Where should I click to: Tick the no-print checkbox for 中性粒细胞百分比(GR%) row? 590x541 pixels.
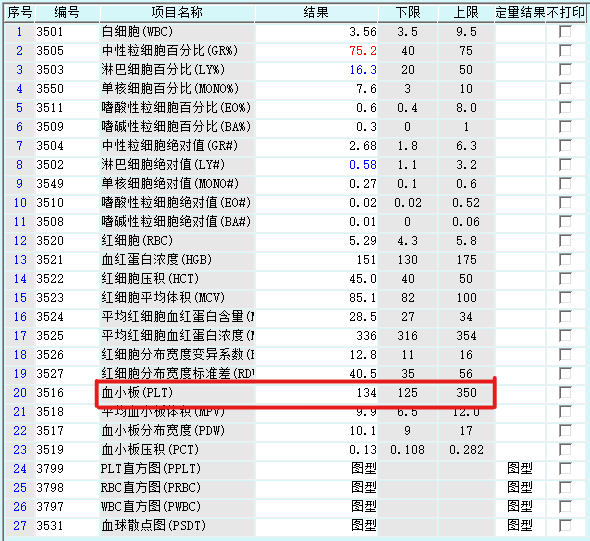click(x=565, y=50)
